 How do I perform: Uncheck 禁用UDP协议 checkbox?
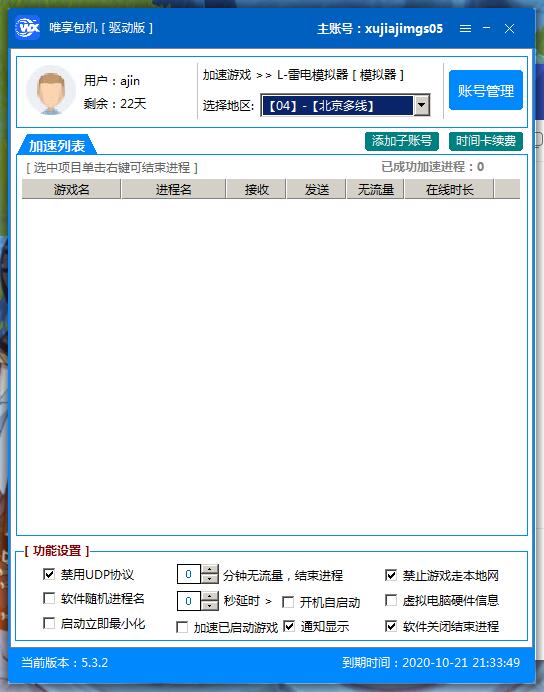coord(49,574)
